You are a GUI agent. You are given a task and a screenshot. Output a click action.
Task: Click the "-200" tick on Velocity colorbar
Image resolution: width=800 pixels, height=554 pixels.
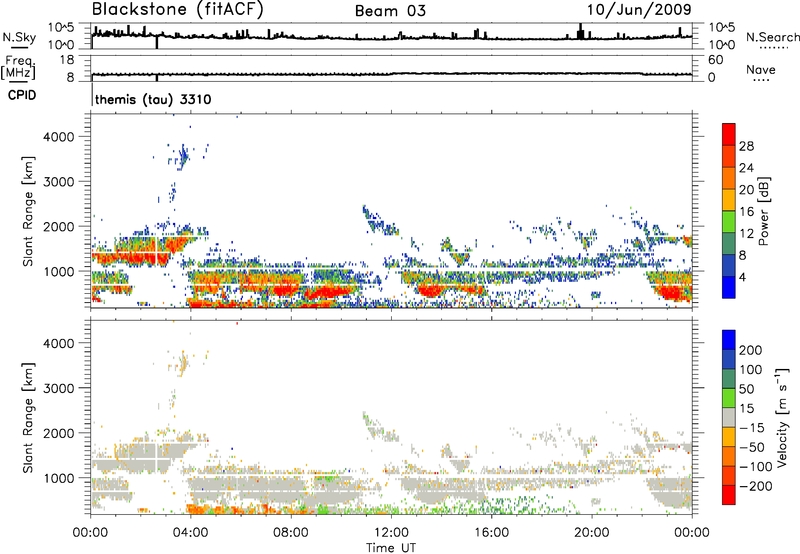point(754,486)
